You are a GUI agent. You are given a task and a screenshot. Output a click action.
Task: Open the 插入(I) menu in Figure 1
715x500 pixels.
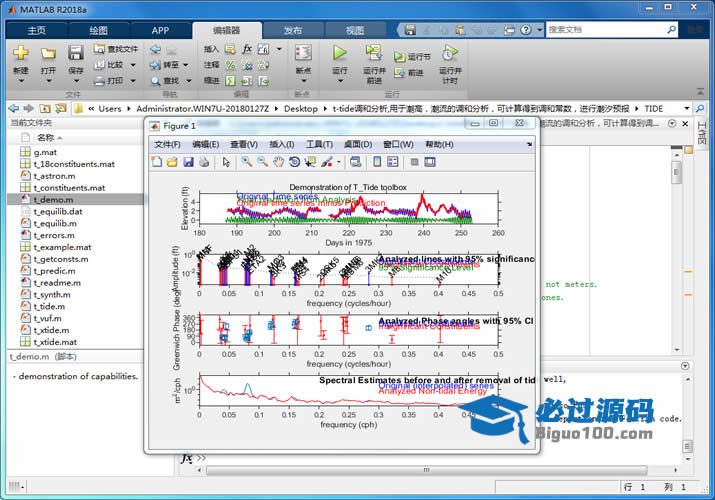(281, 144)
